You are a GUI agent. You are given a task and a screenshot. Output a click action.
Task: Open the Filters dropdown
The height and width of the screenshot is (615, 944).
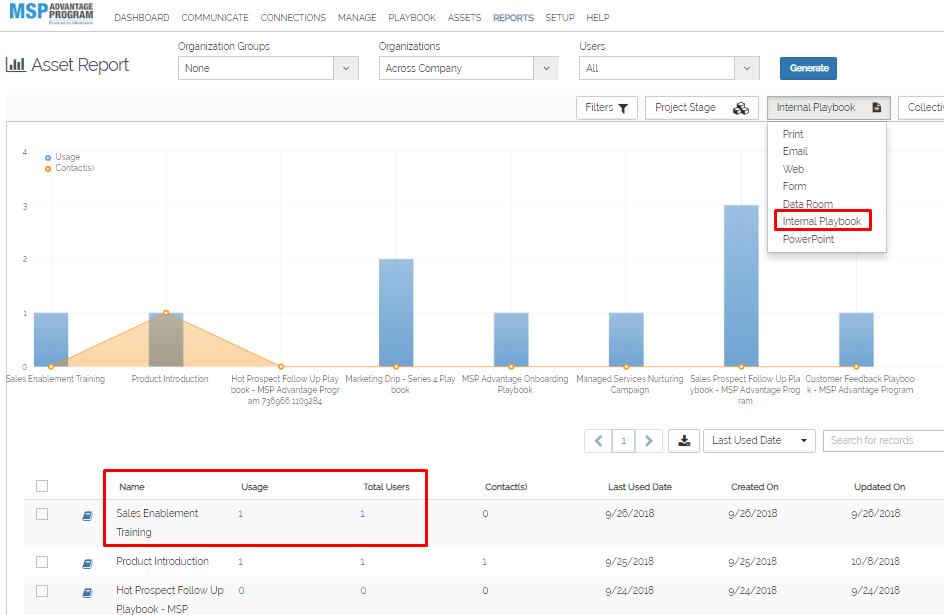point(606,108)
